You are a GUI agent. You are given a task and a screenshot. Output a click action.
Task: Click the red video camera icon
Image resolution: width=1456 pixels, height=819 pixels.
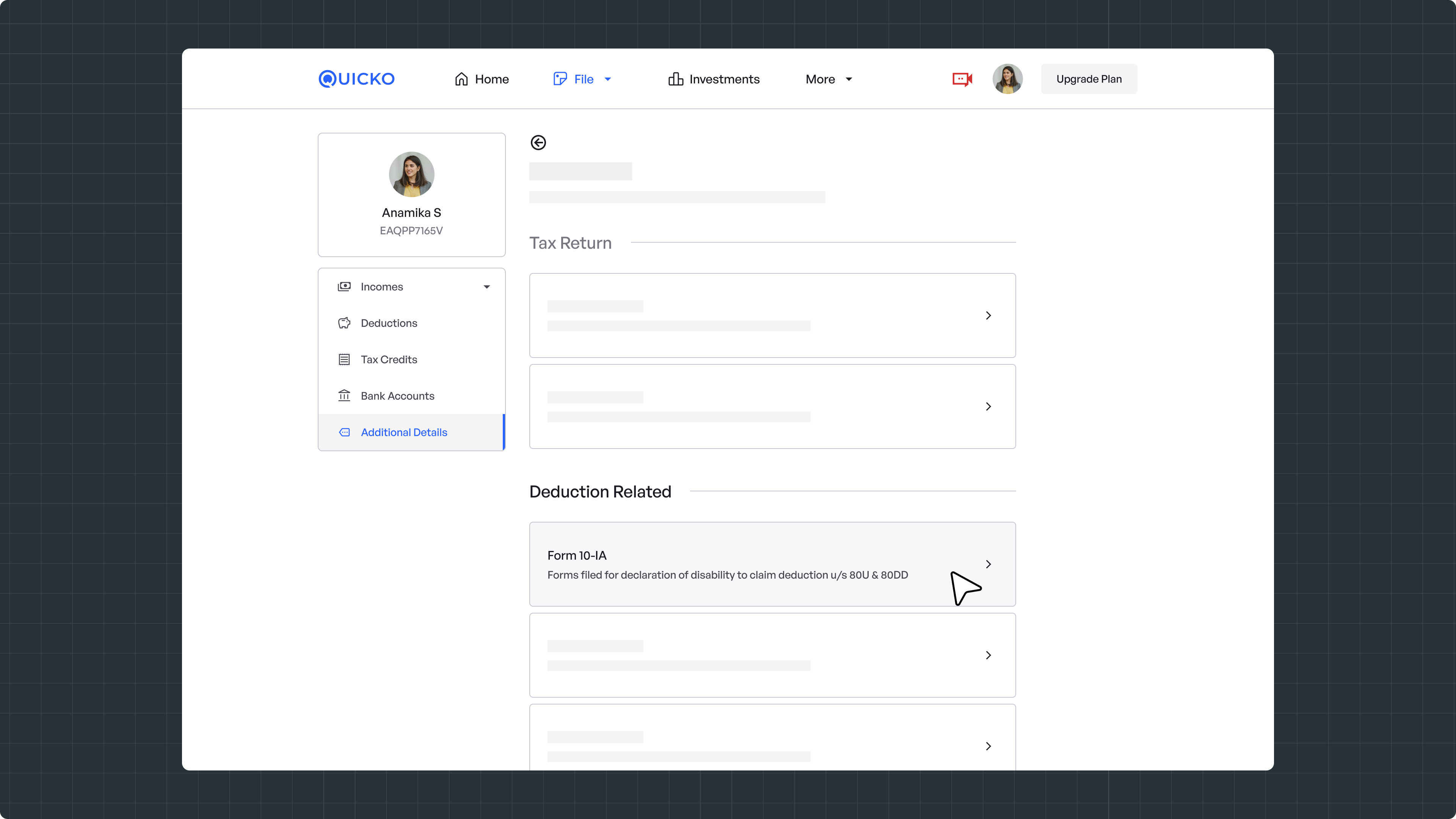(962, 79)
